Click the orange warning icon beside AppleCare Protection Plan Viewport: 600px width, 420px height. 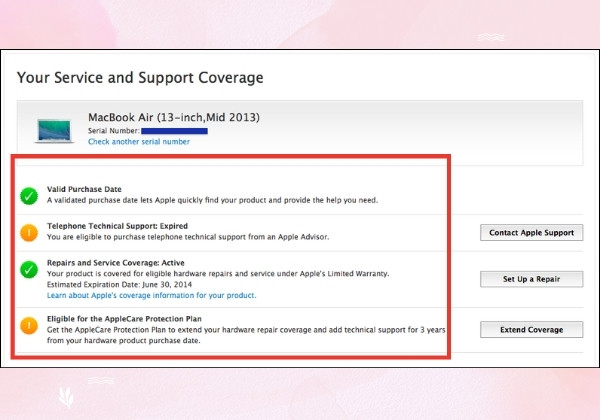coord(29,326)
